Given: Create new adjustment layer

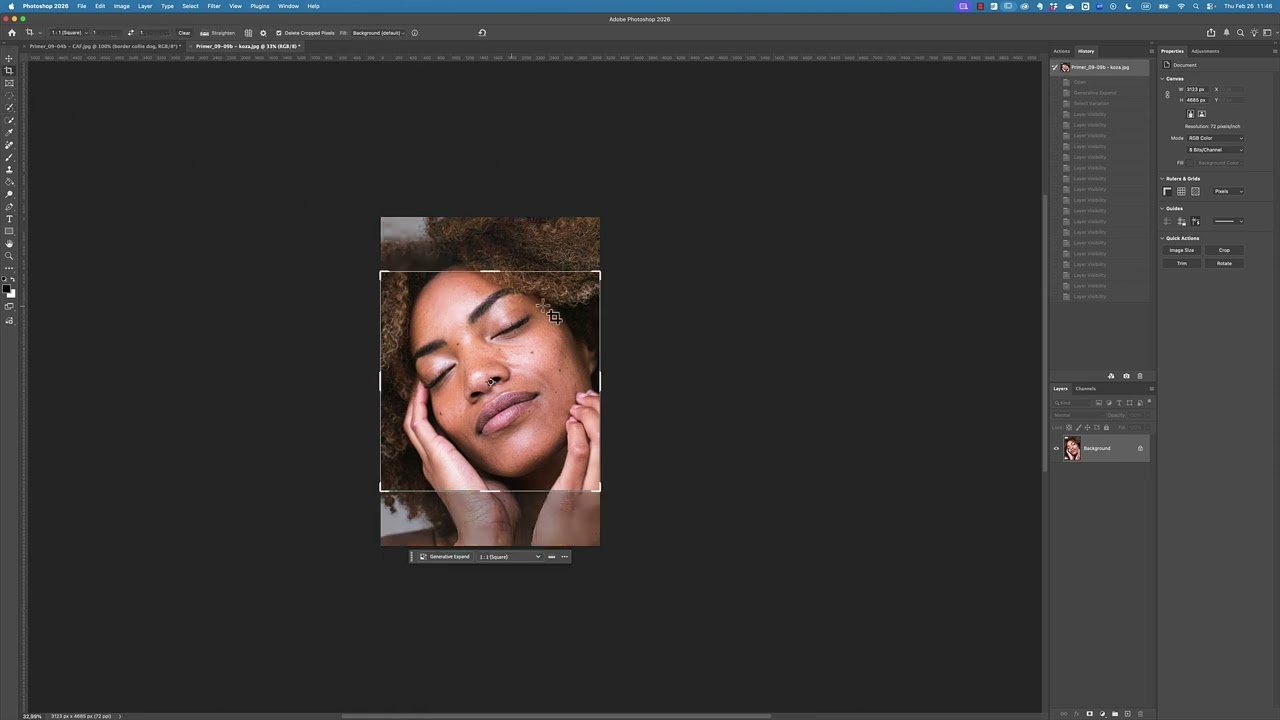Looking at the screenshot, I should [1102, 714].
